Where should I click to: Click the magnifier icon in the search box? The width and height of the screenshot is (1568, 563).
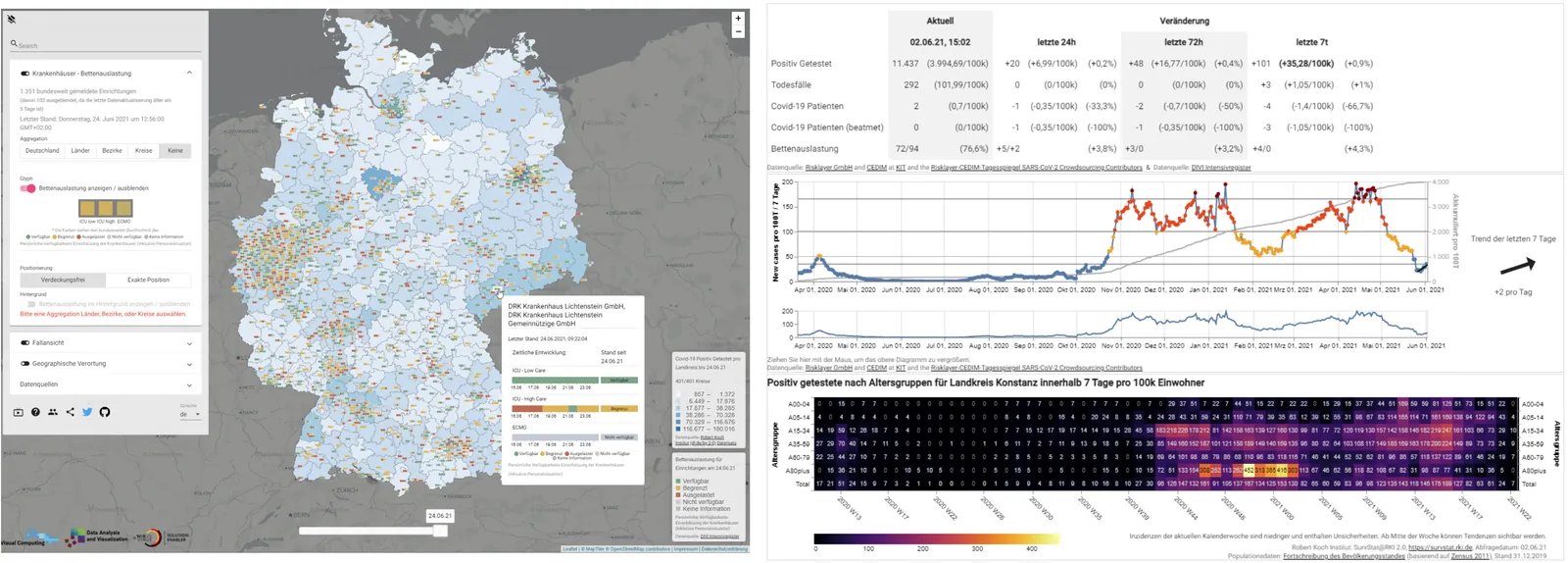14,43
